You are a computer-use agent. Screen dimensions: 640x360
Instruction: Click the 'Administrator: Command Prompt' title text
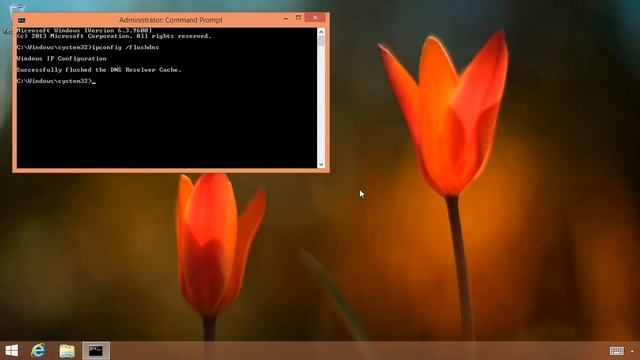(171, 20)
